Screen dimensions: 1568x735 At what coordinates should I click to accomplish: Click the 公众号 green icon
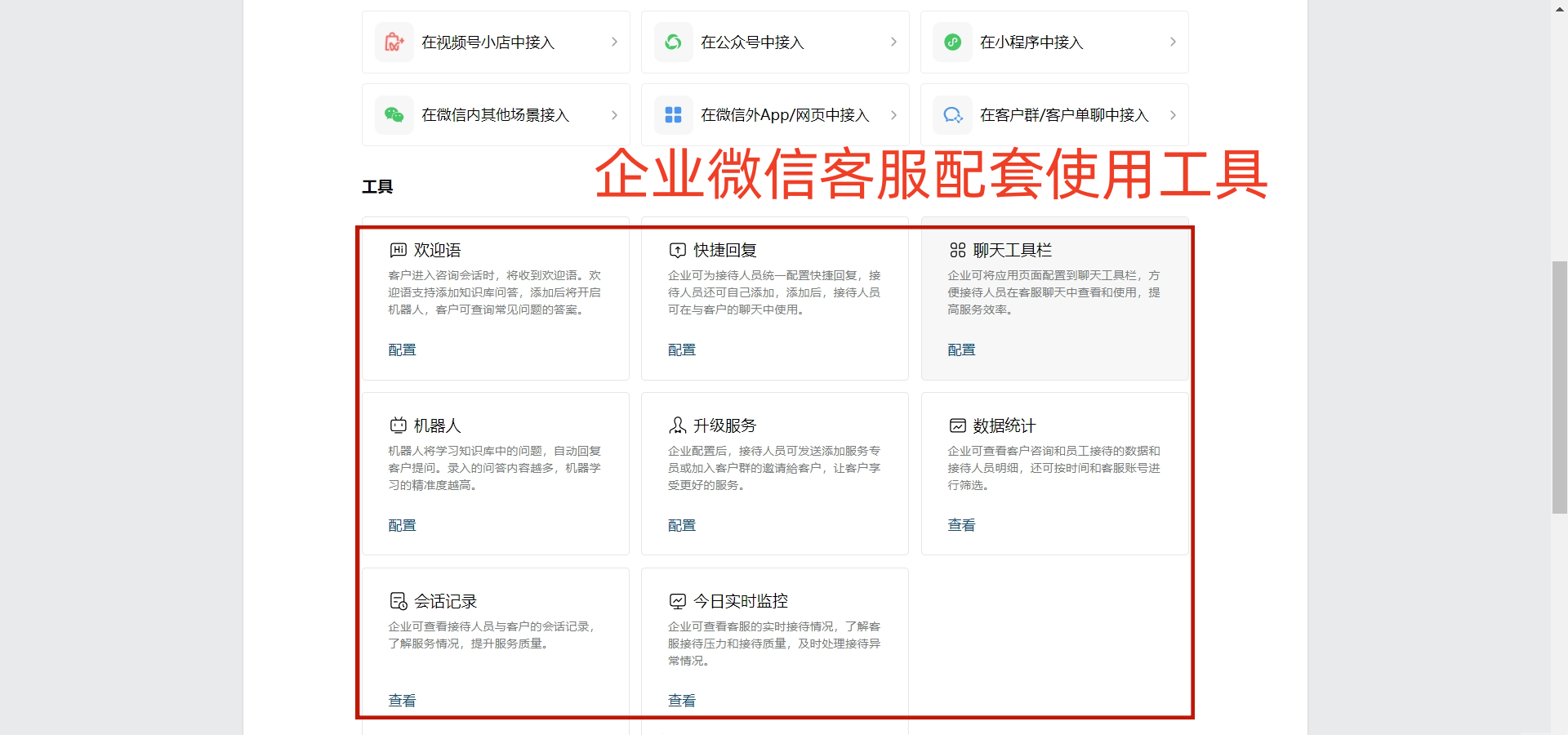(x=674, y=42)
